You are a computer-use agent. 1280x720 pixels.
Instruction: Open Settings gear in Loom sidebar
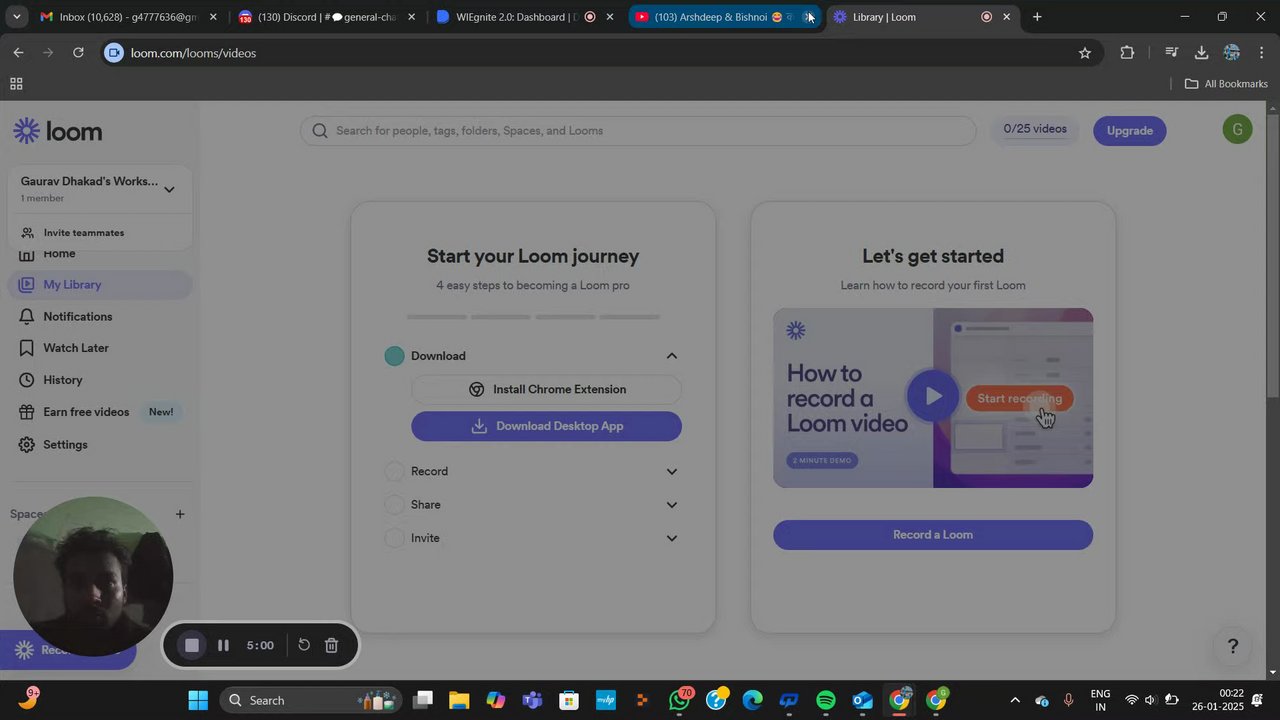[53, 444]
